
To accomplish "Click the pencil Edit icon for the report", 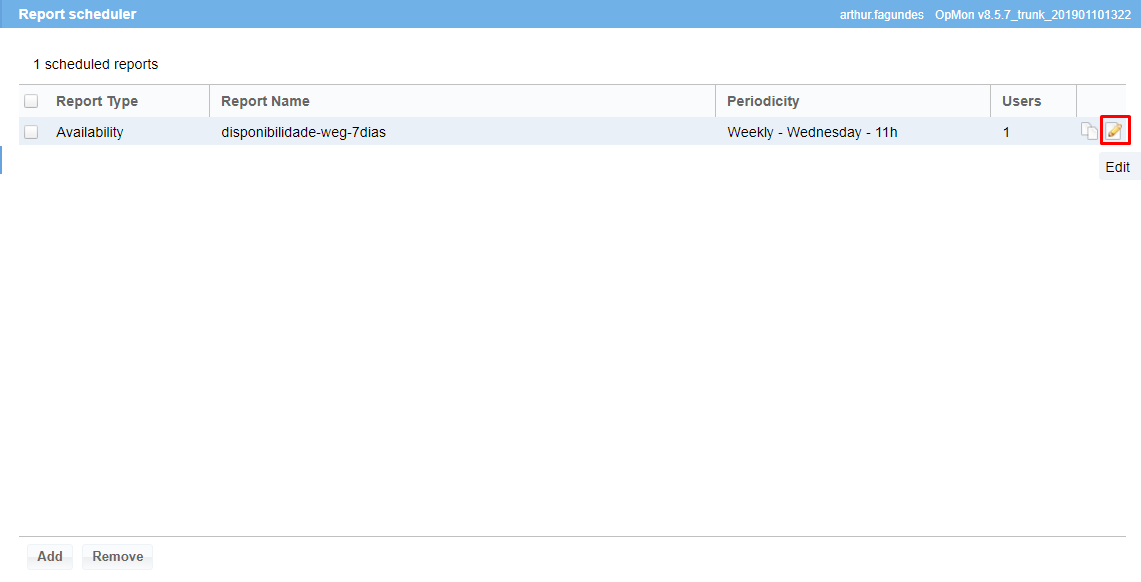I will pyautogui.click(x=1114, y=131).
